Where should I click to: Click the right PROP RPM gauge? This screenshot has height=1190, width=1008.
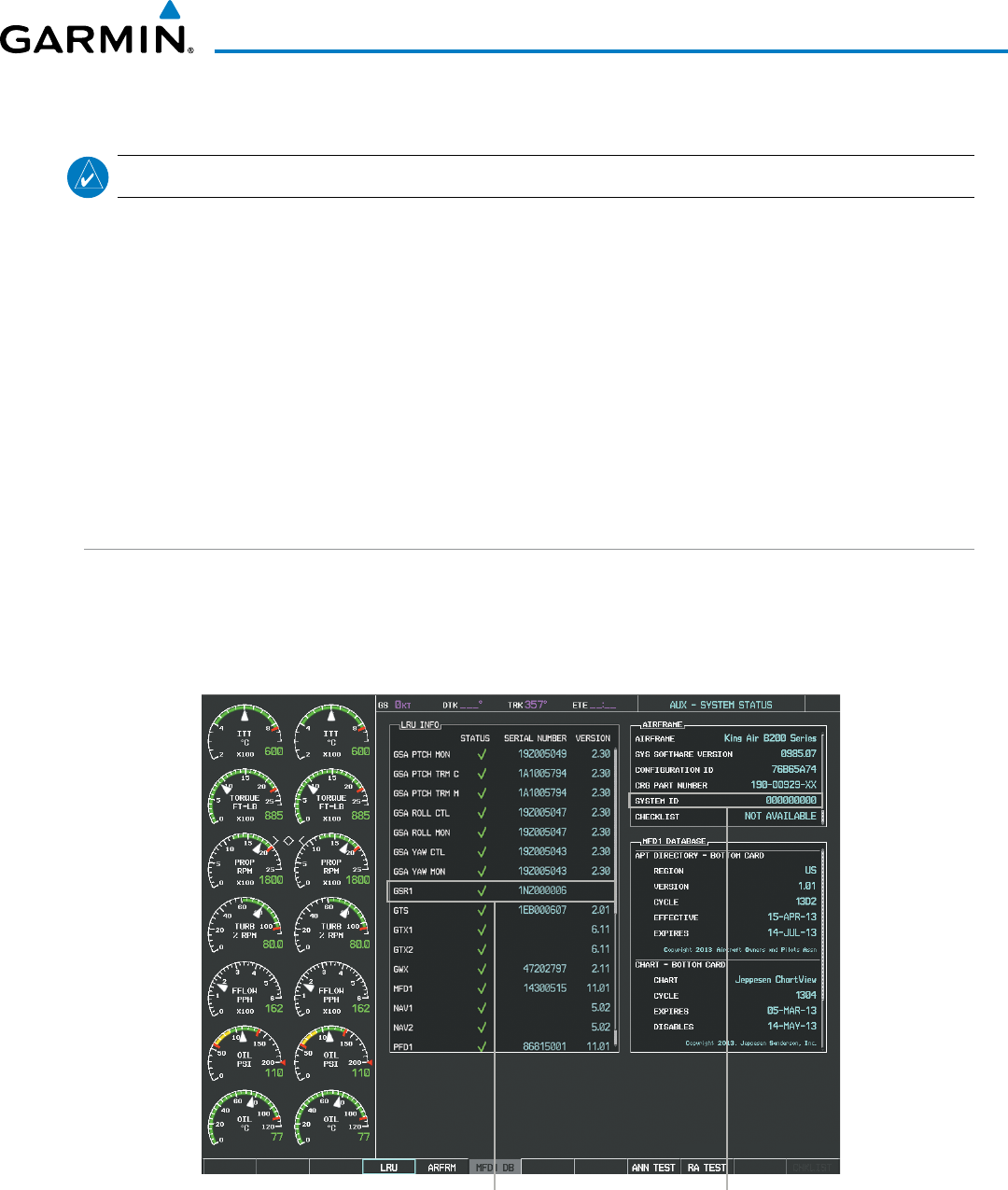pos(332,860)
